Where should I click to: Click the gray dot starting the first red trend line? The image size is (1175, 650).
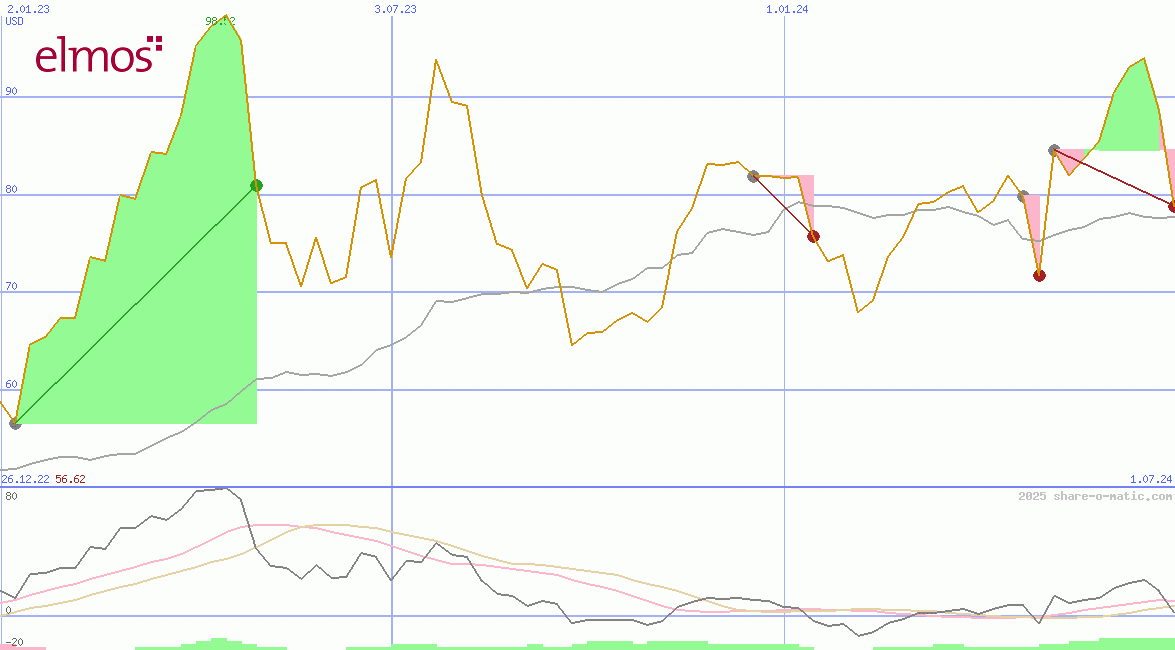[753, 176]
